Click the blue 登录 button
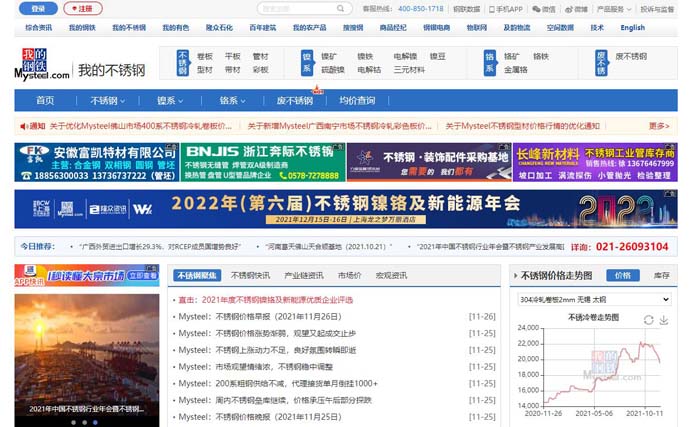The width and height of the screenshot is (690, 427). point(38,8)
